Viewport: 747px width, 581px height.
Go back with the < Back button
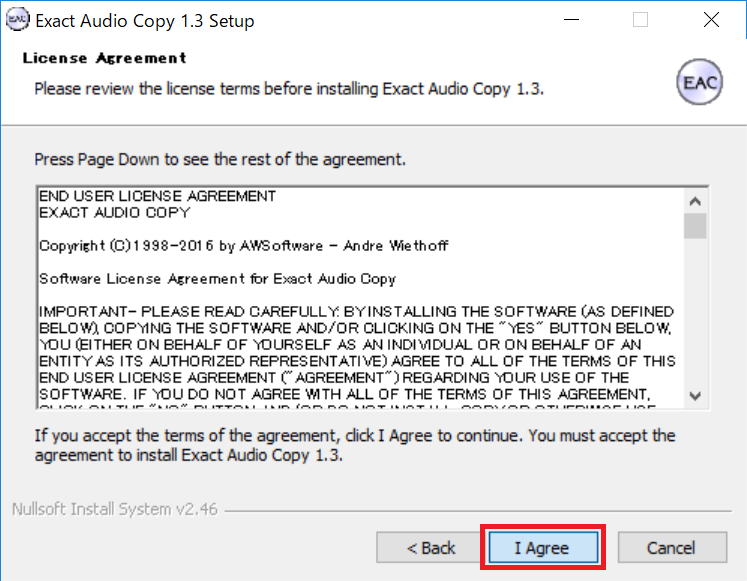(431, 548)
